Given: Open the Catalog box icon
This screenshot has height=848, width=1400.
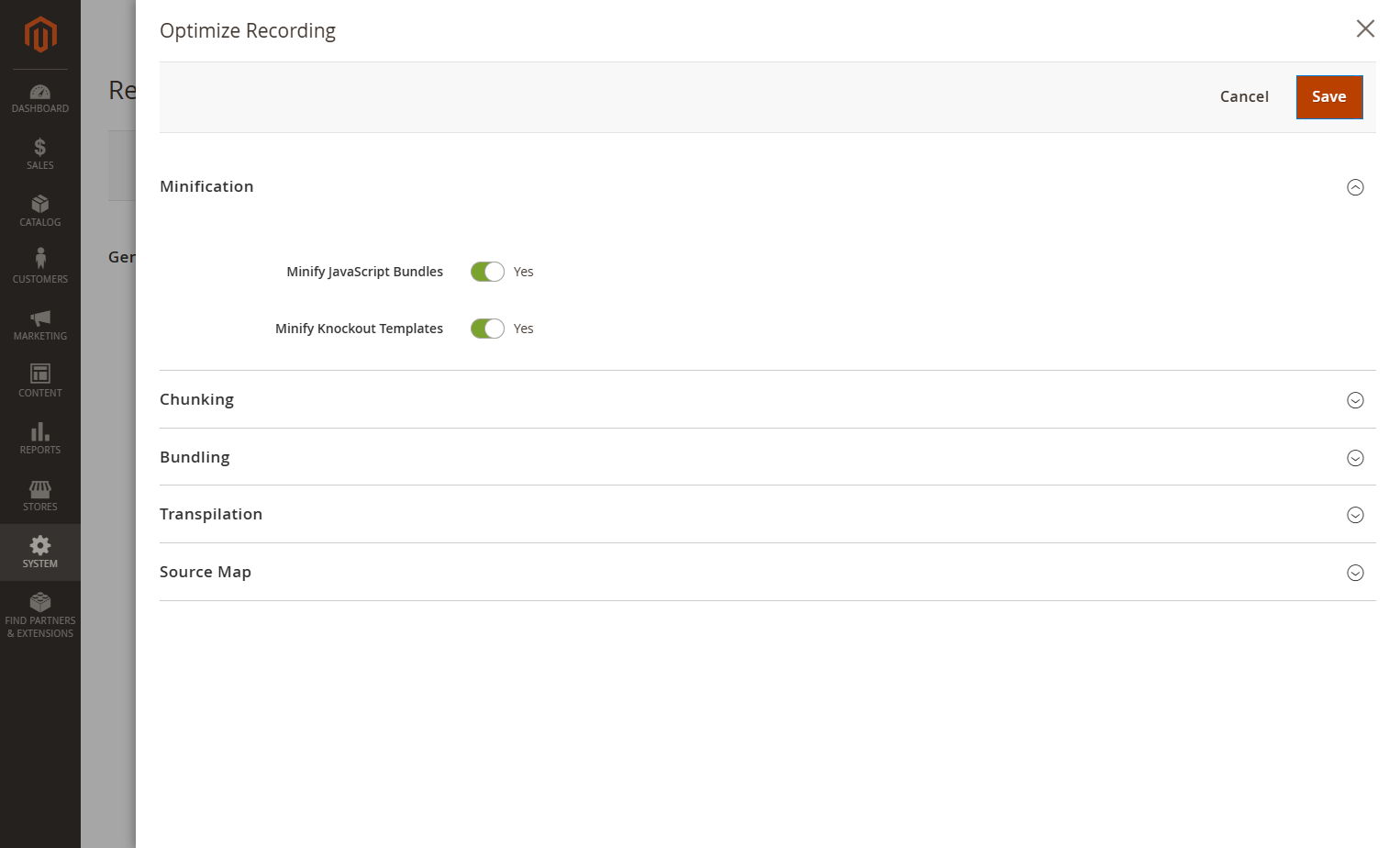Looking at the screenshot, I should [40, 204].
